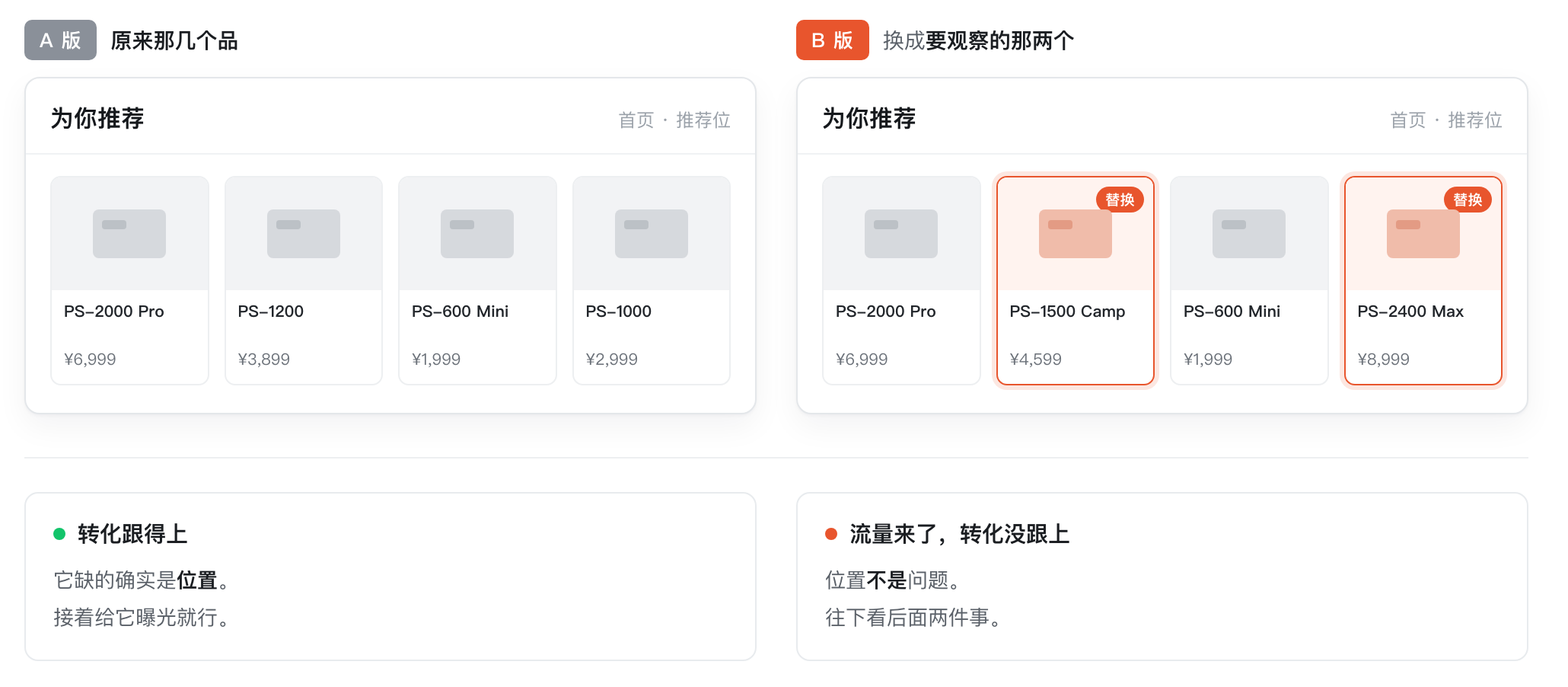The width and height of the screenshot is (1568, 687).
Task: Click the 流量来了，转化没跟上 heading
Action: tap(960, 534)
